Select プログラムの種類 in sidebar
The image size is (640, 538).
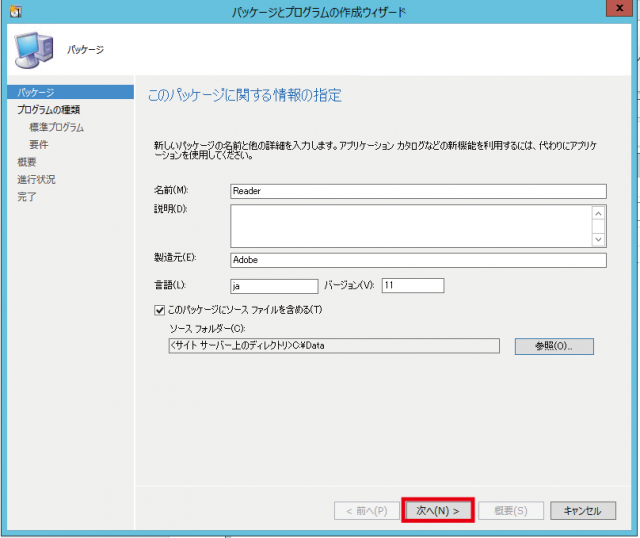tap(48, 110)
